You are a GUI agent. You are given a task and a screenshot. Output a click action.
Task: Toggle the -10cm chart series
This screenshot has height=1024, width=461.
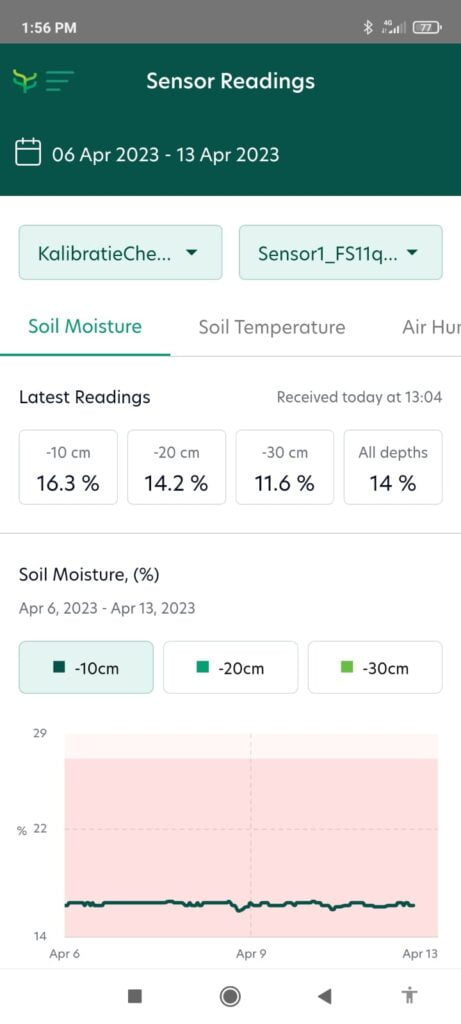coord(86,667)
